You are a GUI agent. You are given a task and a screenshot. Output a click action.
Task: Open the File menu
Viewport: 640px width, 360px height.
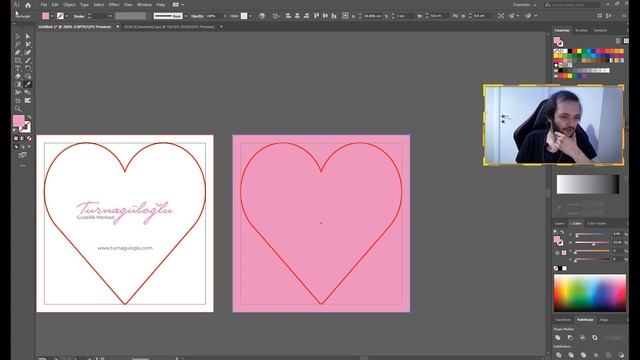[x=44, y=5]
